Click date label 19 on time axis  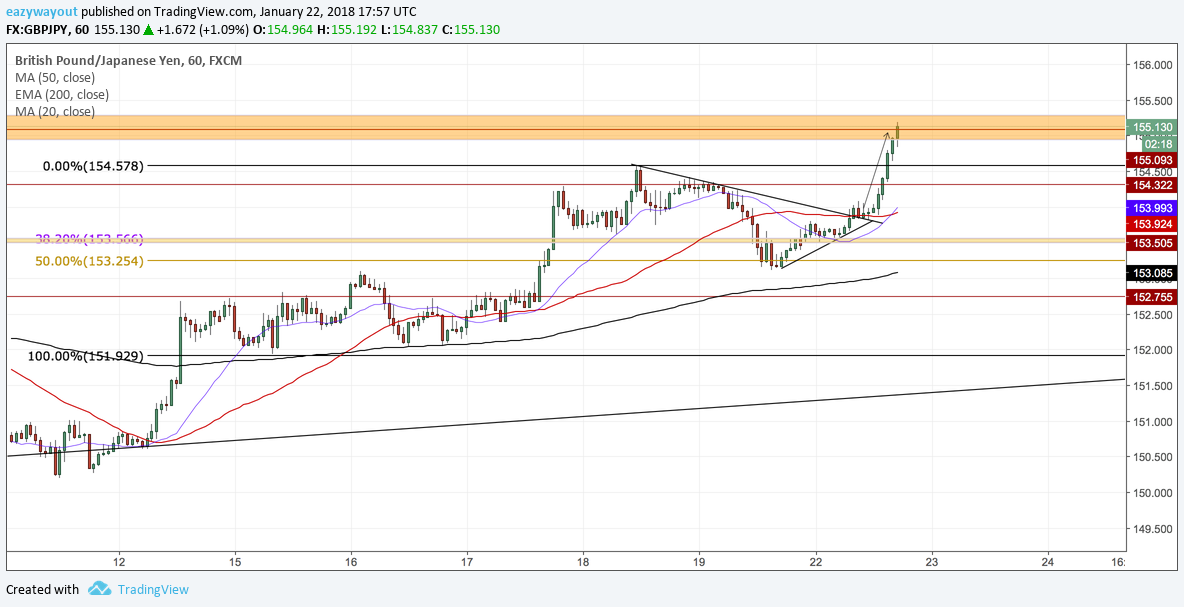tap(699, 562)
